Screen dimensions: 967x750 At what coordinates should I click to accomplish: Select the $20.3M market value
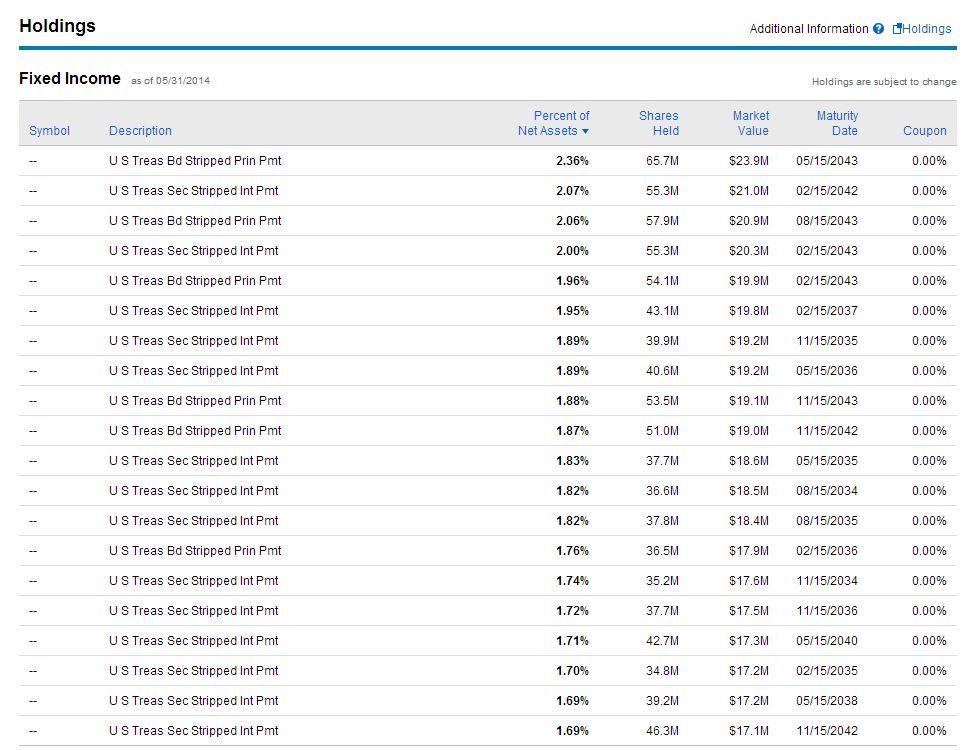[749, 251]
